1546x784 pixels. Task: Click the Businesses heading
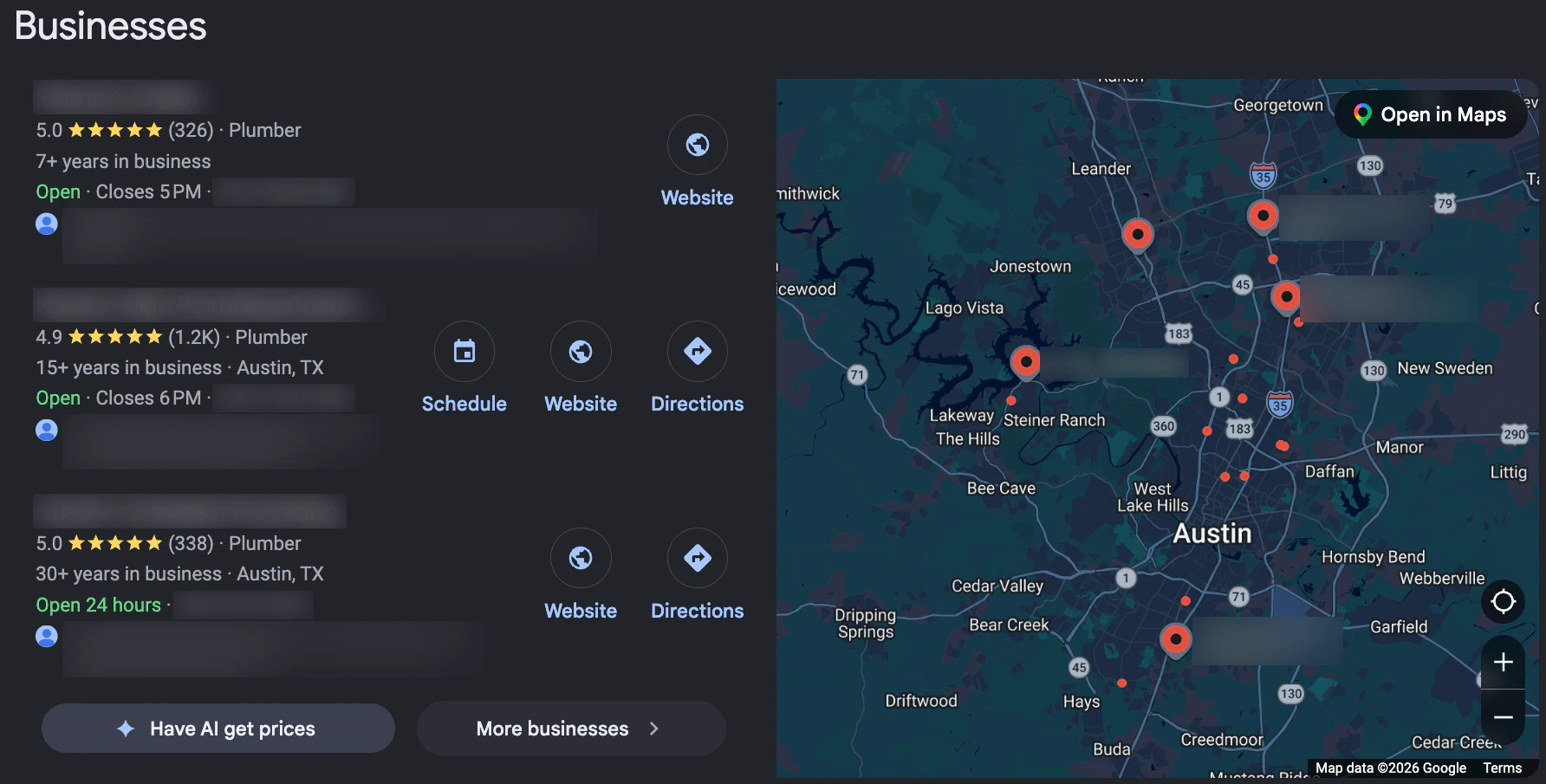(111, 26)
